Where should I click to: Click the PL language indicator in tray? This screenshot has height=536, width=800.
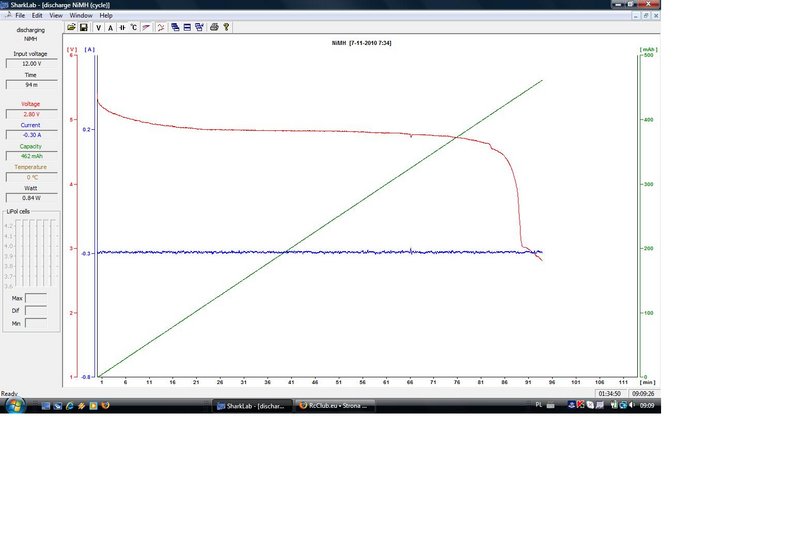tap(539, 405)
